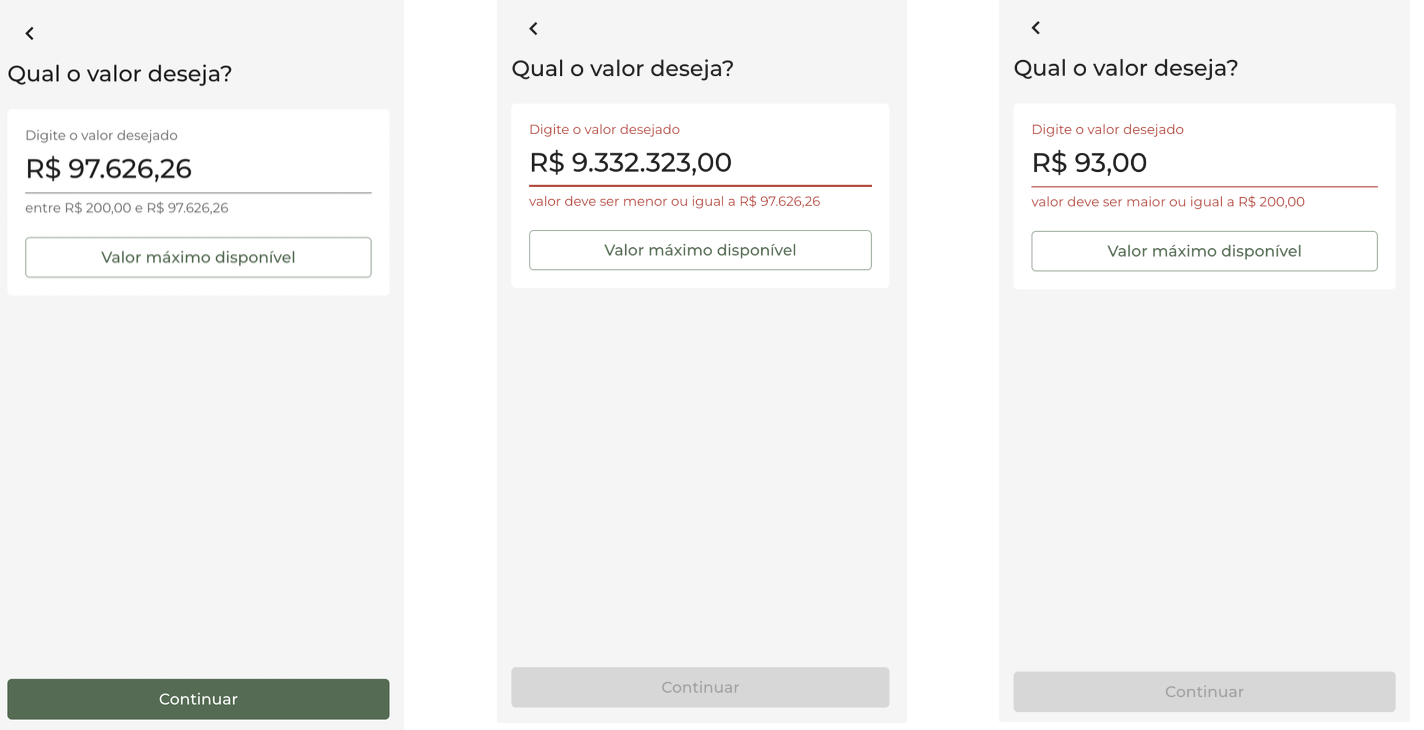1424x730 pixels.
Task: Click error 'valor deve ser menor ou igual'
Action: [x=674, y=201]
